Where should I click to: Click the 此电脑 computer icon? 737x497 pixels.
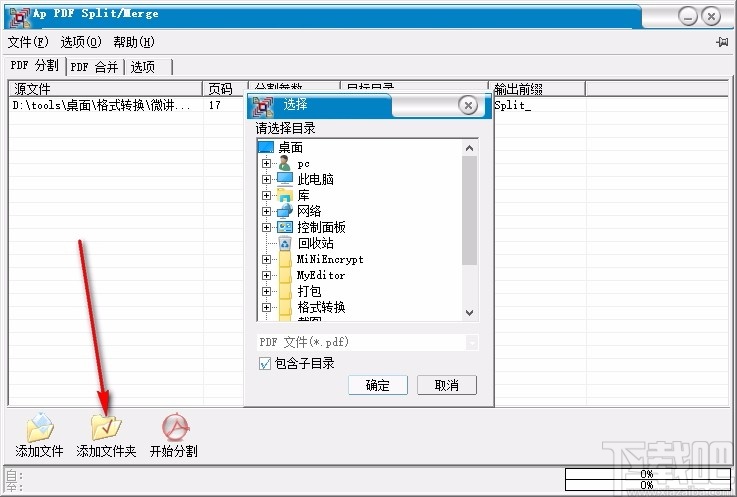click(285, 179)
